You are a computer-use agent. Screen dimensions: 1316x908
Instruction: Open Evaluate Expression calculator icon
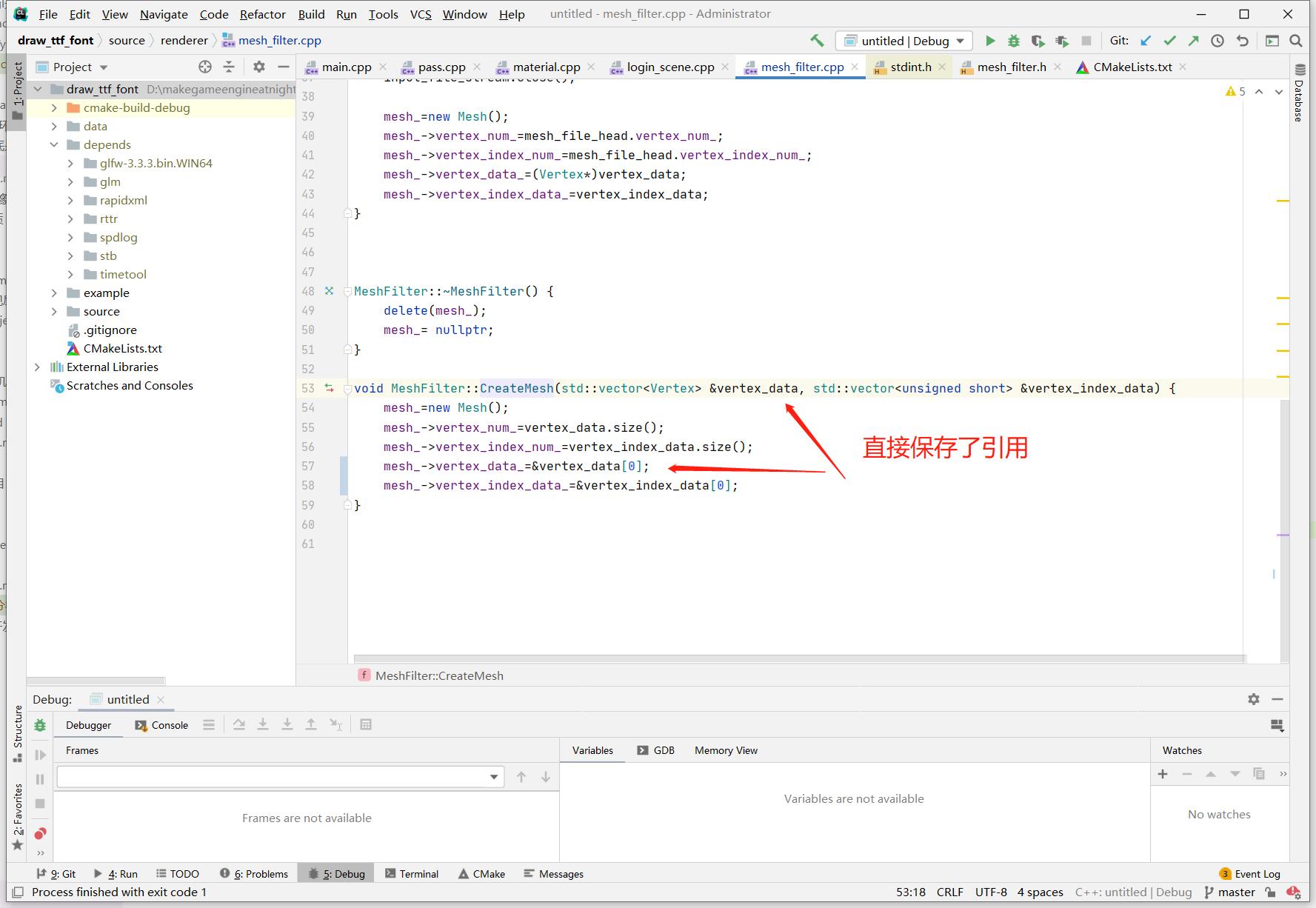365,724
